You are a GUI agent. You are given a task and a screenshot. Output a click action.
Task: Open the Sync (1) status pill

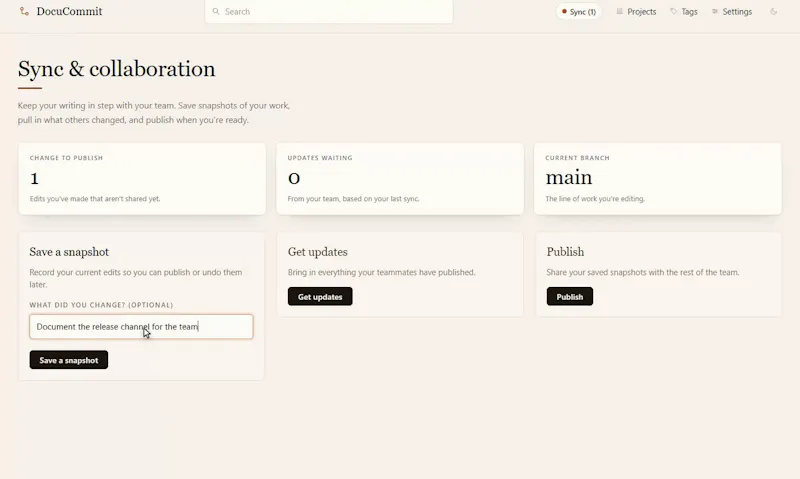click(579, 12)
